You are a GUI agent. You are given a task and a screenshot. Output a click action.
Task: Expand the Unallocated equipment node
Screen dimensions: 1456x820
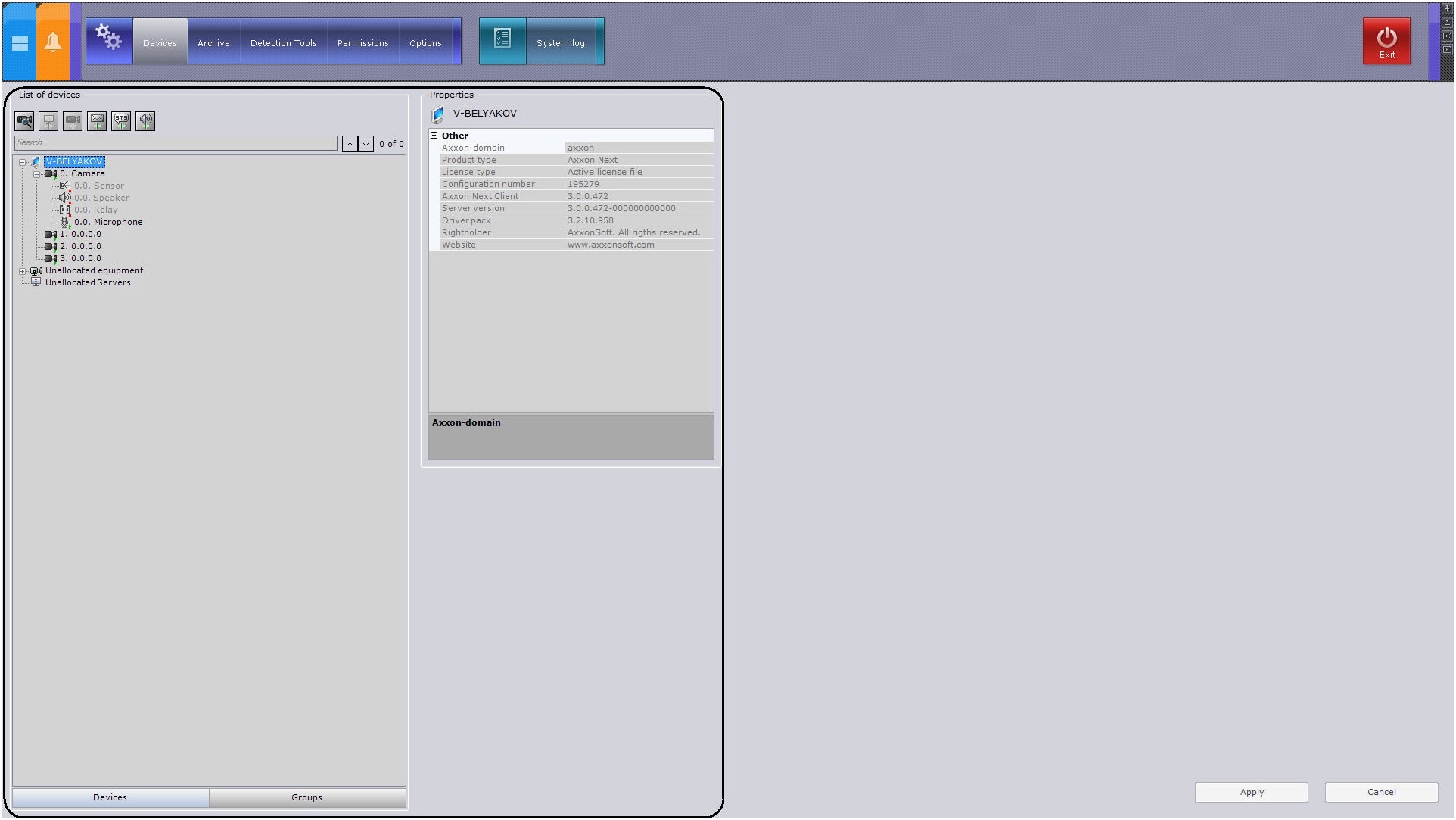pyautogui.click(x=23, y=271)
